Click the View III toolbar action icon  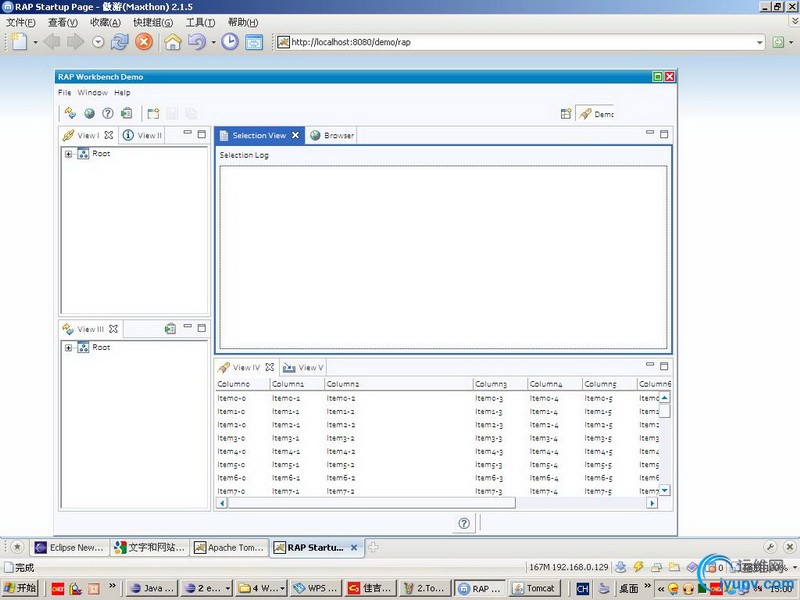171,328
